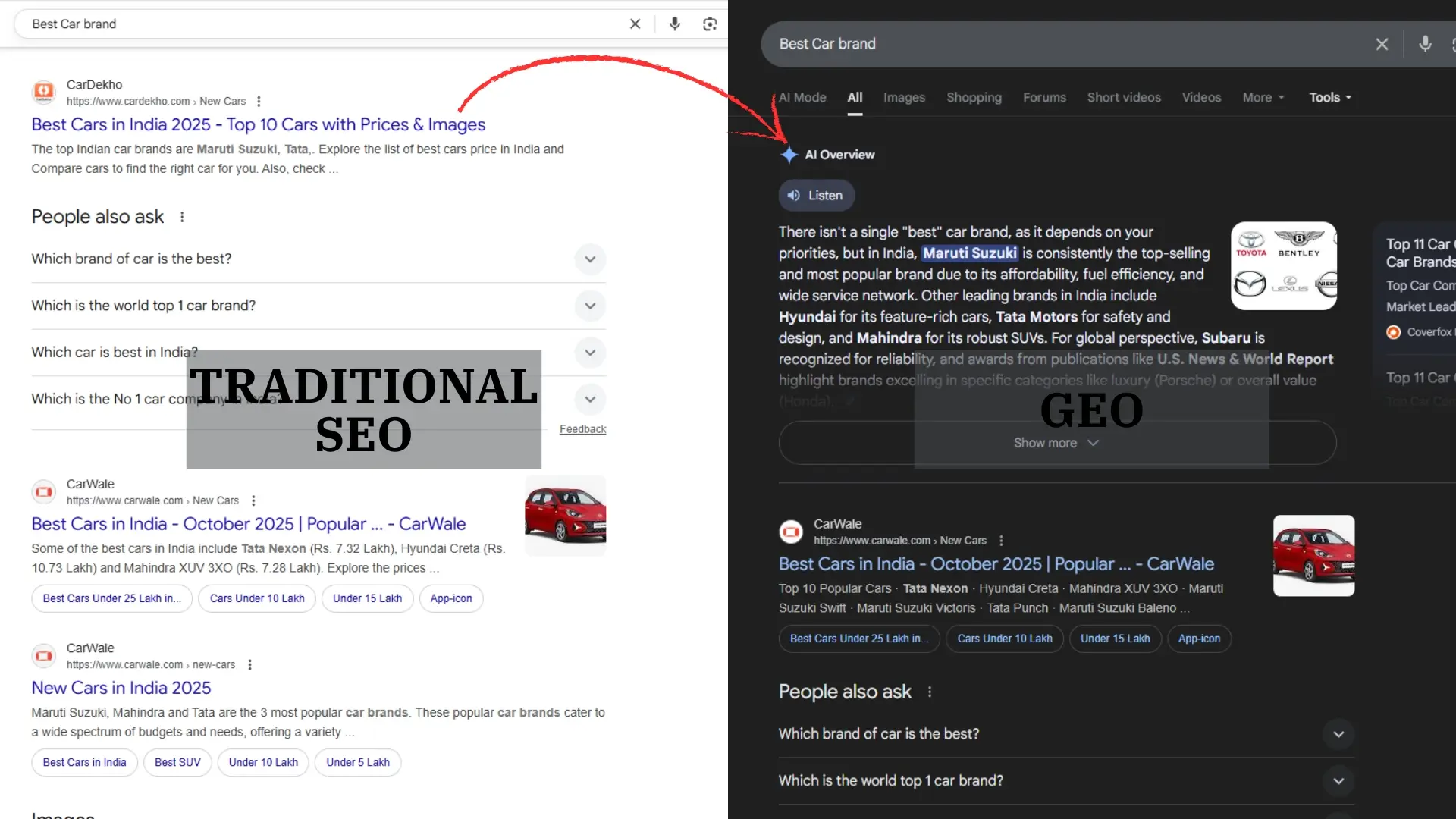Expand 'Which is the world top 1 car brand?' dark panel

pos(1338,781)
